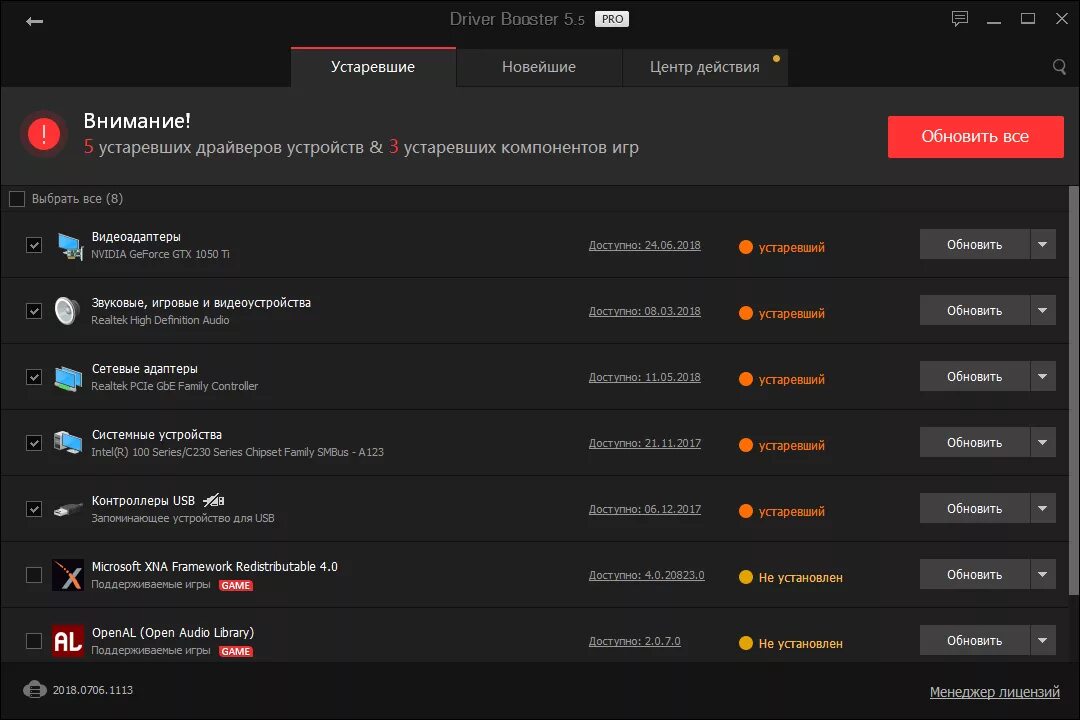Update the Intel Chipset SMBus driver
Viewport: 1080px width, 720px height.
coord(975,442)
